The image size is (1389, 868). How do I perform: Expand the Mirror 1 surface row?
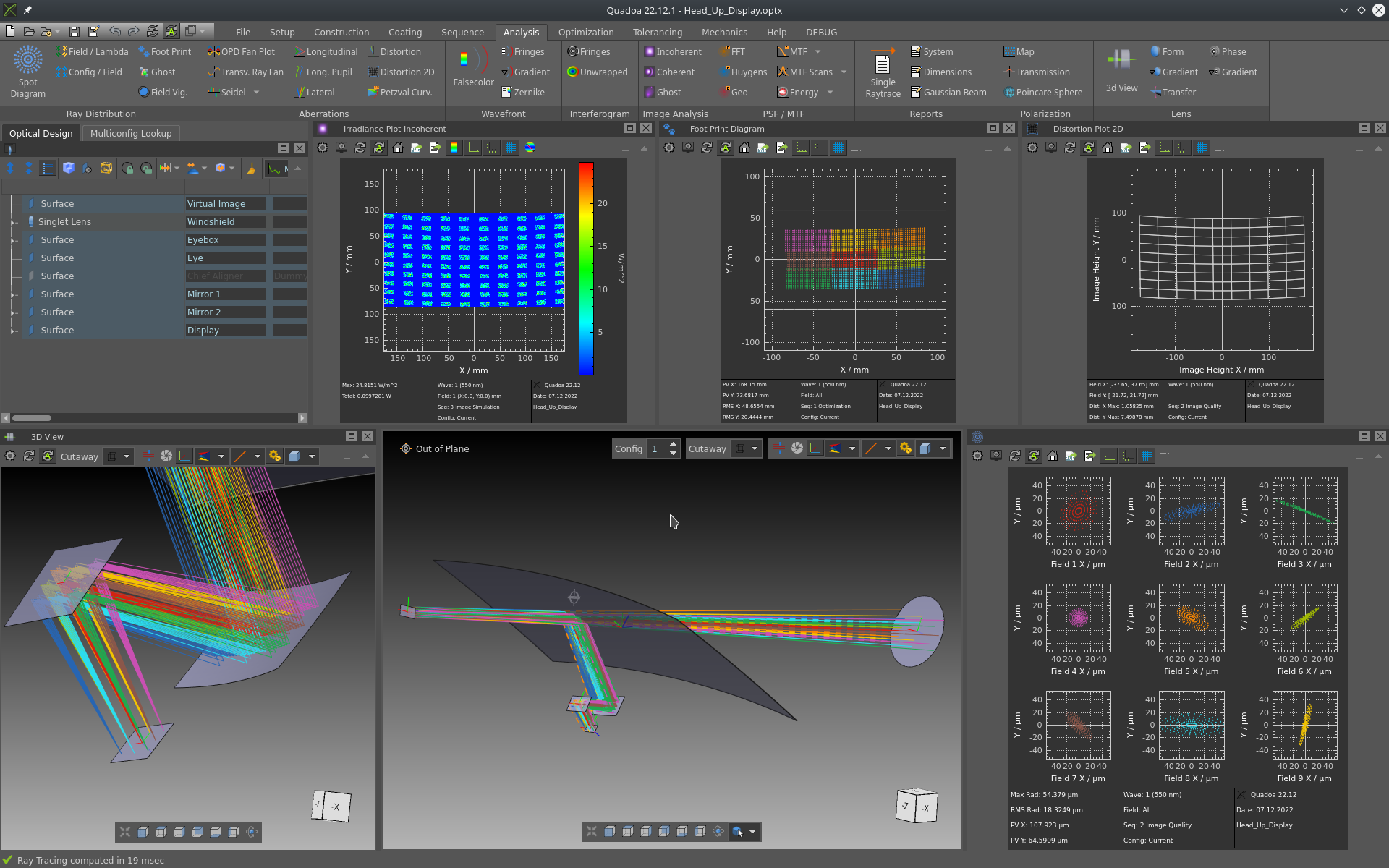(14, 294)
